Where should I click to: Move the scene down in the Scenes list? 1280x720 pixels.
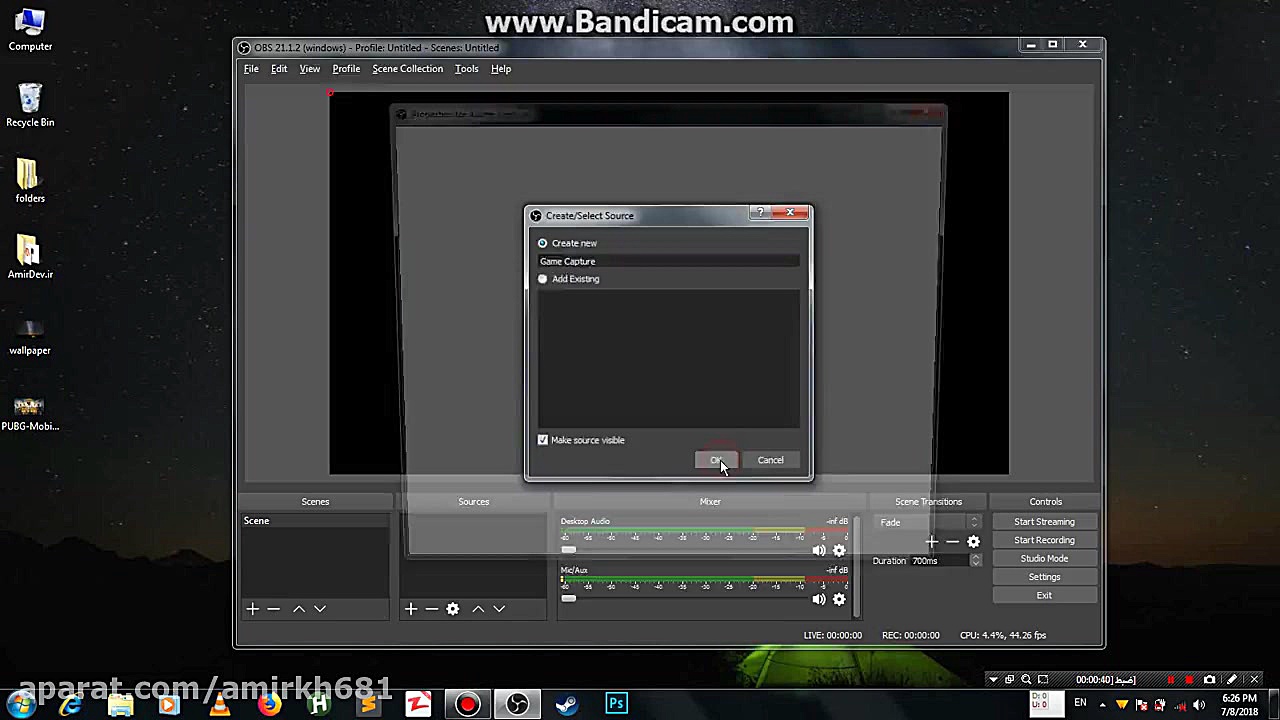click(x=320, y=609)
